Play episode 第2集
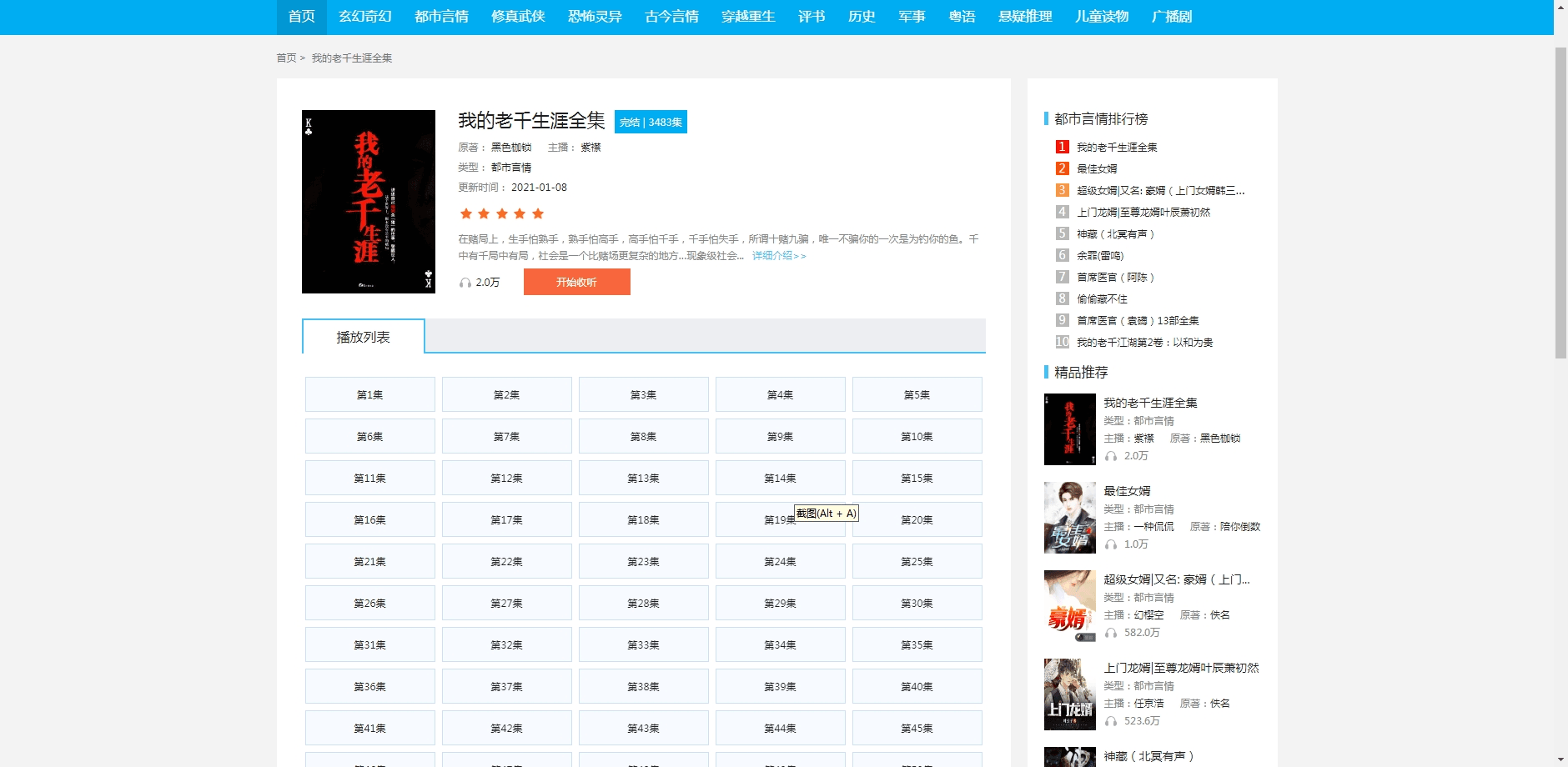 point(506,394)
